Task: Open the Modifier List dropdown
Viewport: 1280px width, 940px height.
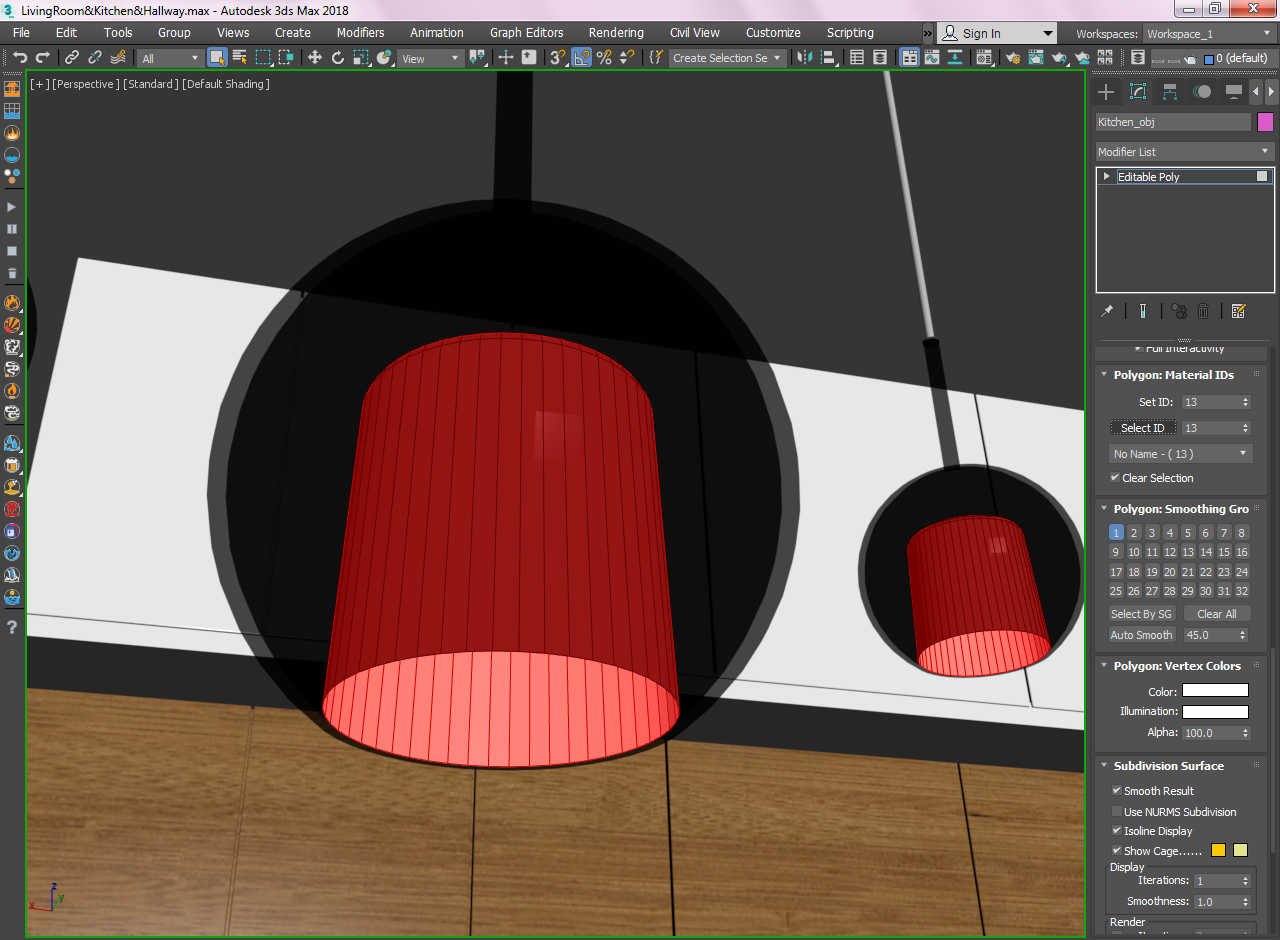Action: point(1184,152)
